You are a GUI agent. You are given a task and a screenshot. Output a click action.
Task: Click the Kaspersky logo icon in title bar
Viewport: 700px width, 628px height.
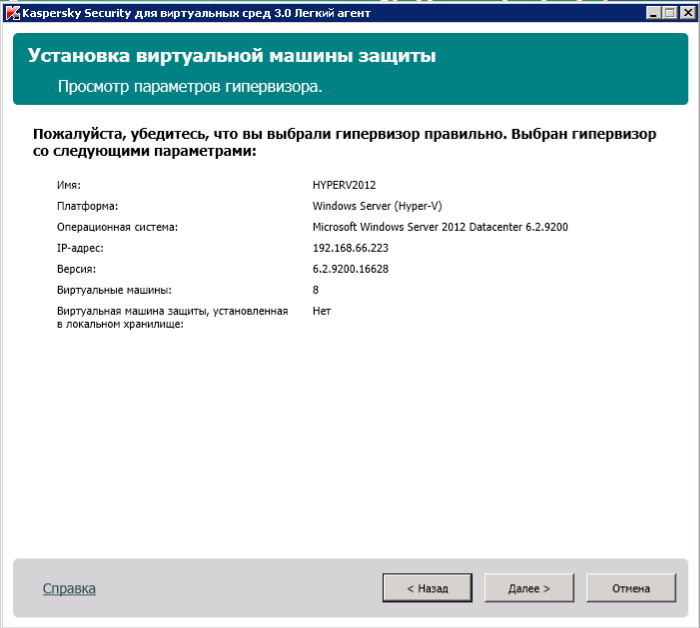click(13, 13)
